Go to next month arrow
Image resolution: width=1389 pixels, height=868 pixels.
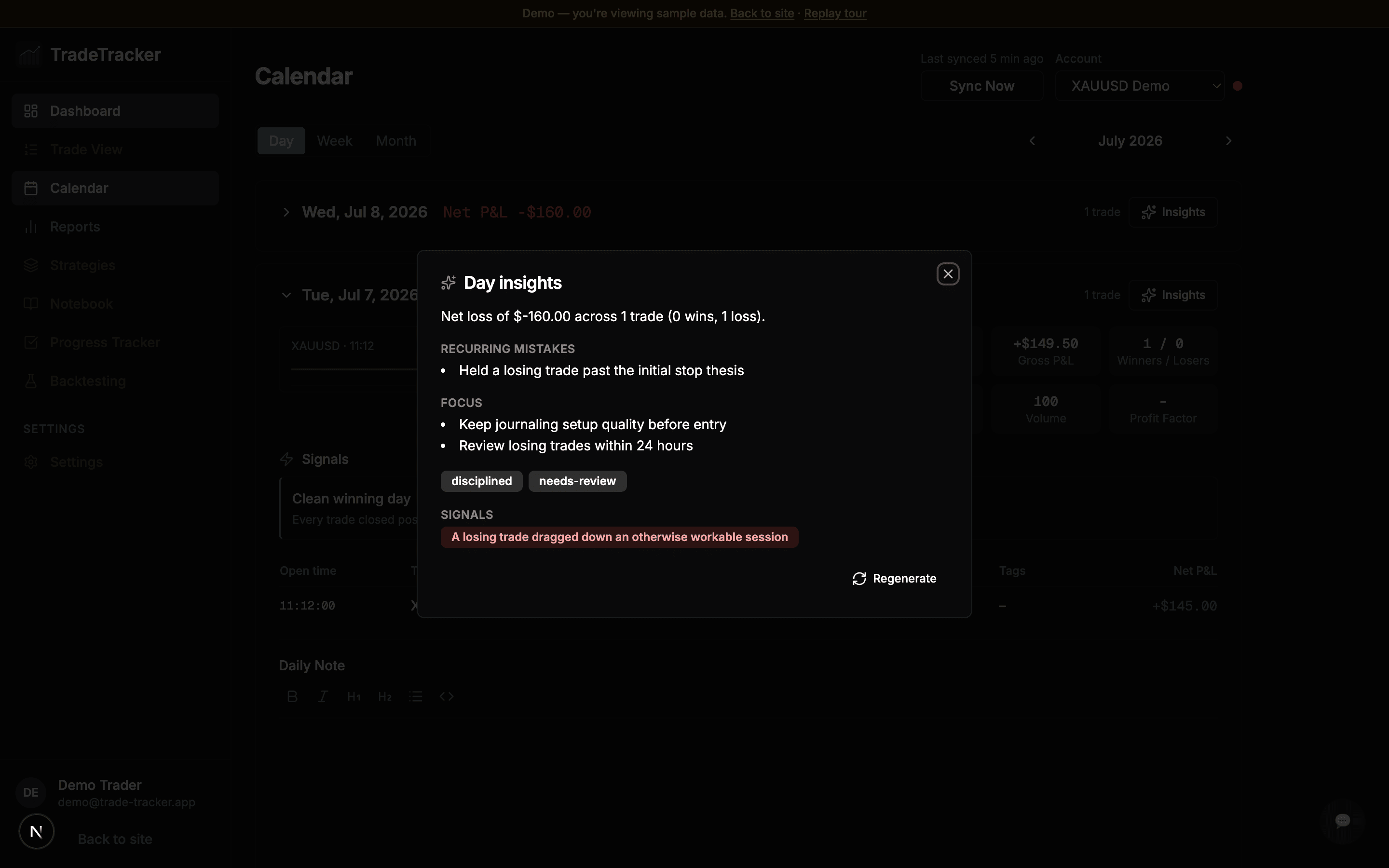[x=1228, y=141]
